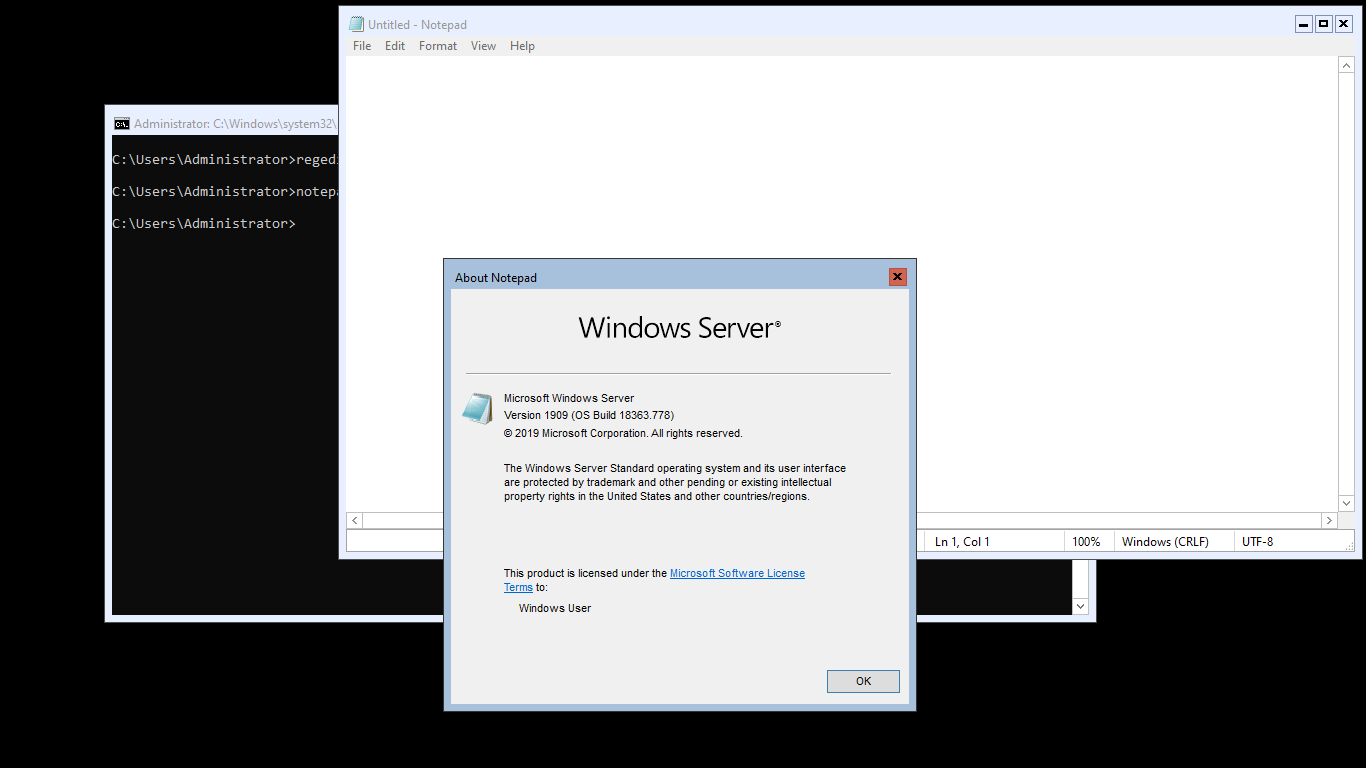Click the Notepad title bar icon
Screen dimensions: 1366x768
[x=356, y=24]
